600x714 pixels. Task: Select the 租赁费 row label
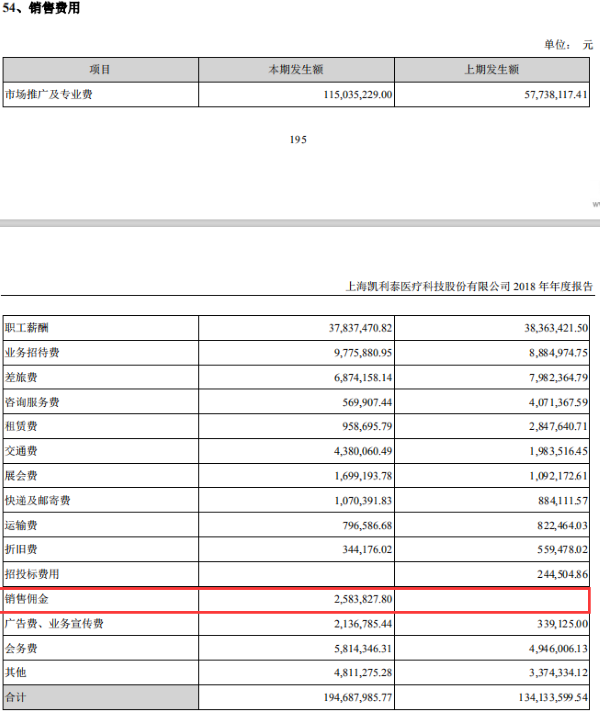21,427
